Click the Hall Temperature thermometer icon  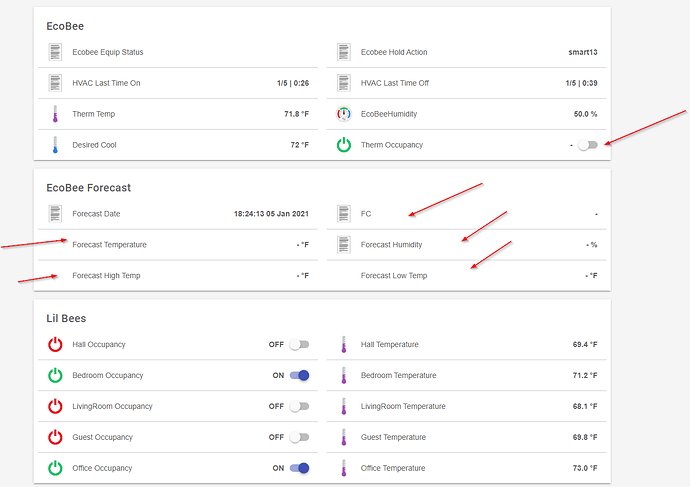(x=344, y=344)
